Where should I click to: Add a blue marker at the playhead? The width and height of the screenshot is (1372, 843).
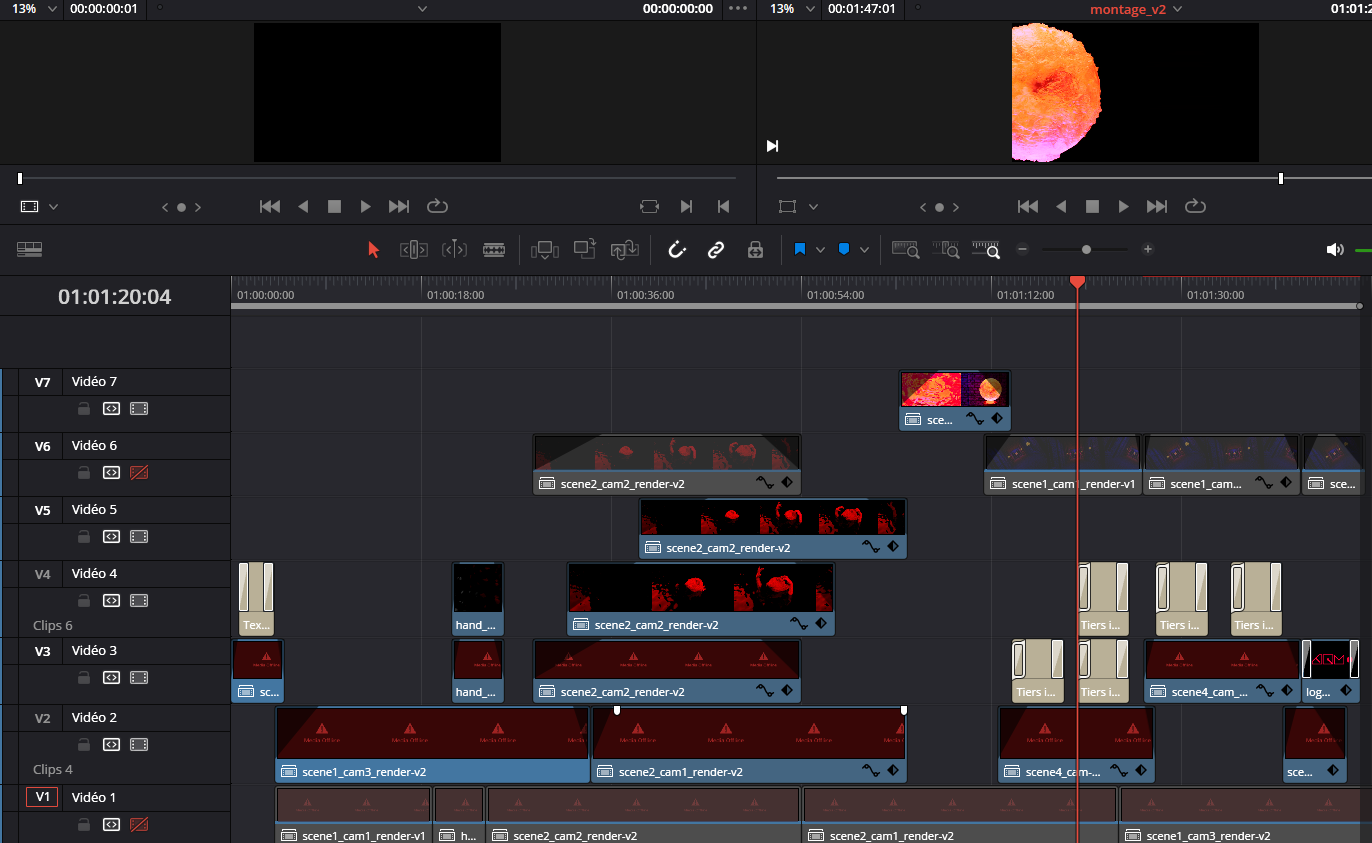(x=844, y=250)
